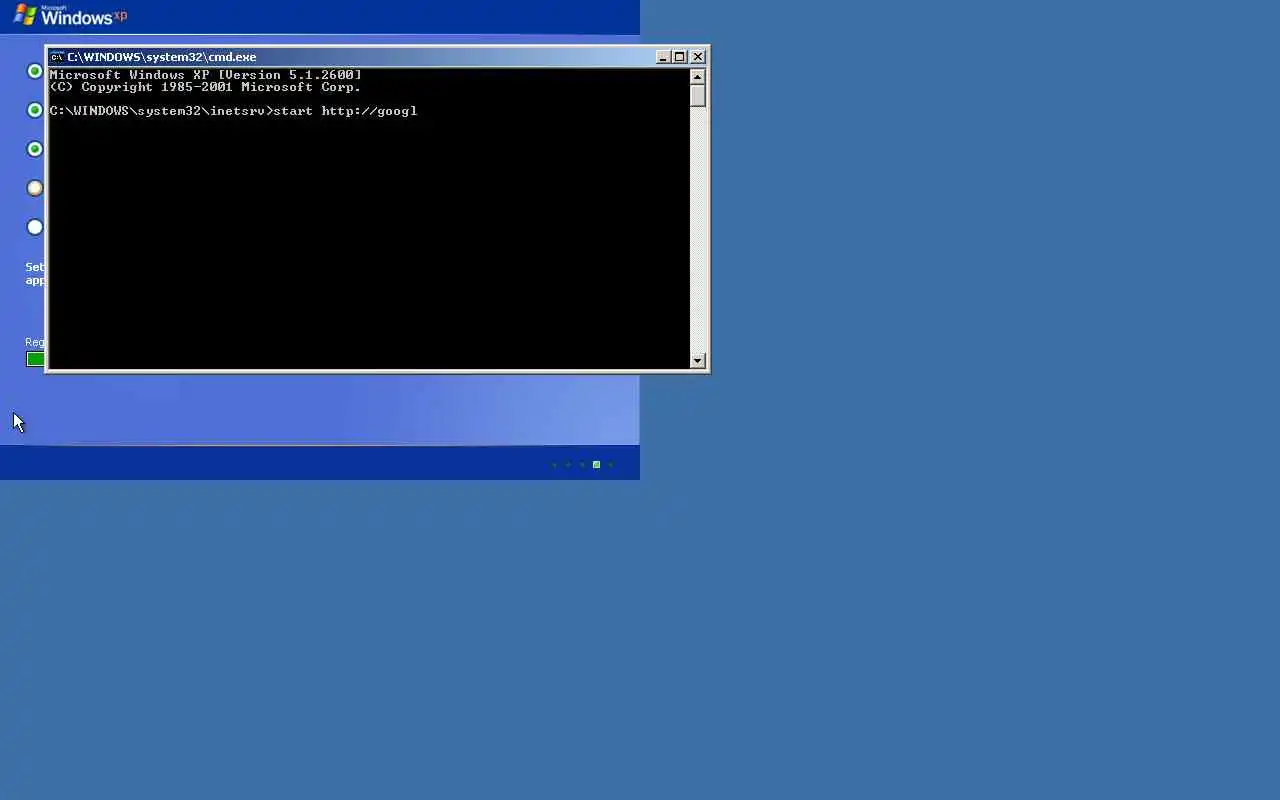The height and width of the screenshot is (800, 1280).
Task: Click the cmd scrollbar down arrow
Action: 698,360
